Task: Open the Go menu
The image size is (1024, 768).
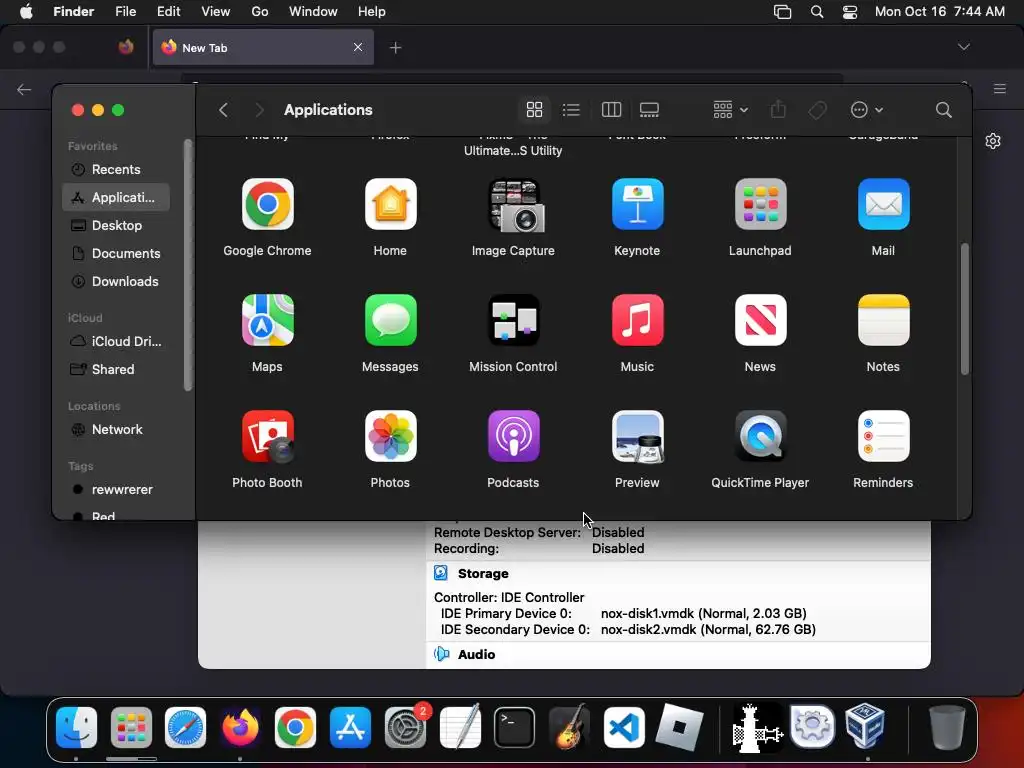Action: pyautogui.click(x=260, y=12)
